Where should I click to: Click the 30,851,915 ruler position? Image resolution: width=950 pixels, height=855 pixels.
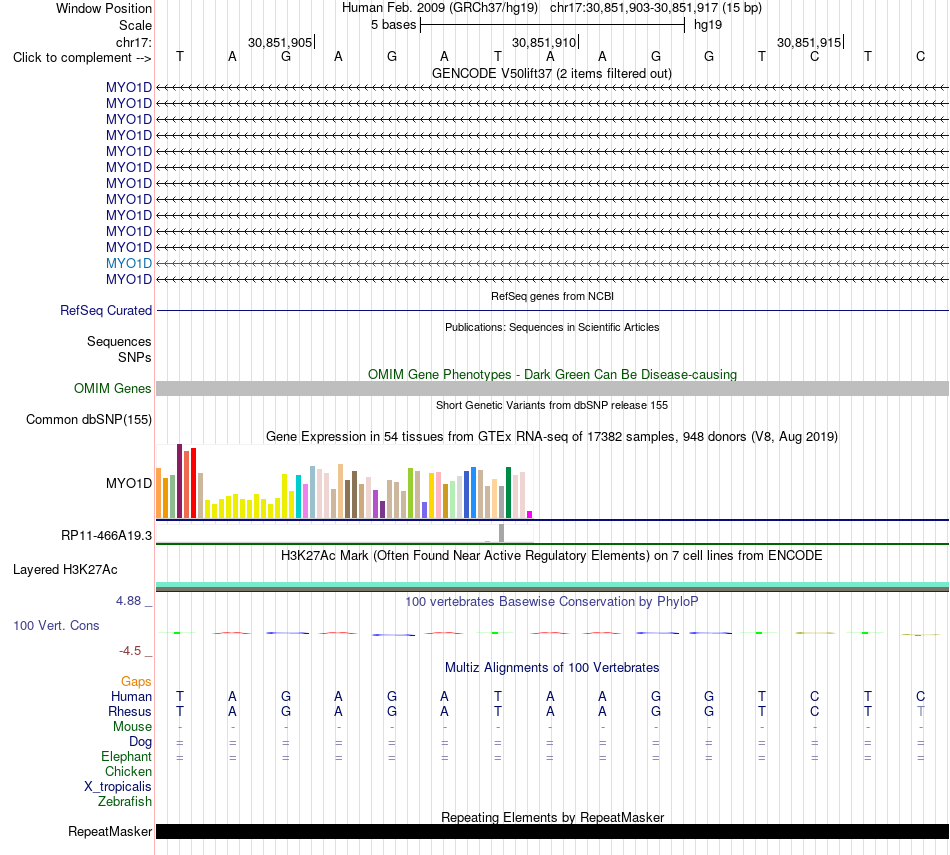809,42
